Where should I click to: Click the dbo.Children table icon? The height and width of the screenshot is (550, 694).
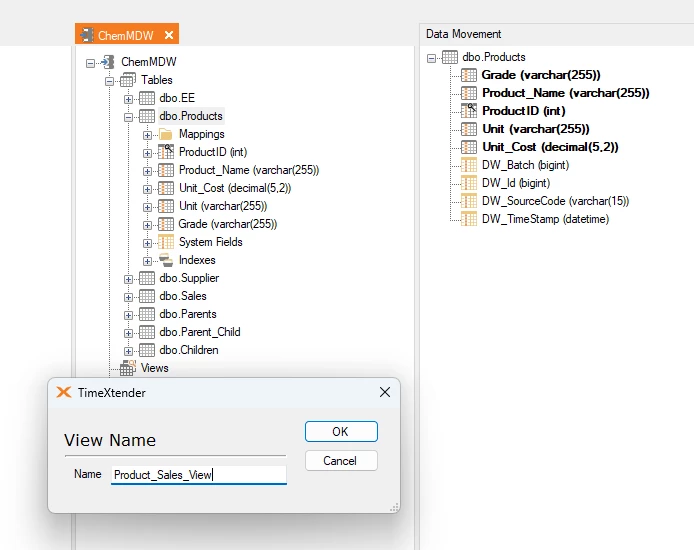(147, 350)
